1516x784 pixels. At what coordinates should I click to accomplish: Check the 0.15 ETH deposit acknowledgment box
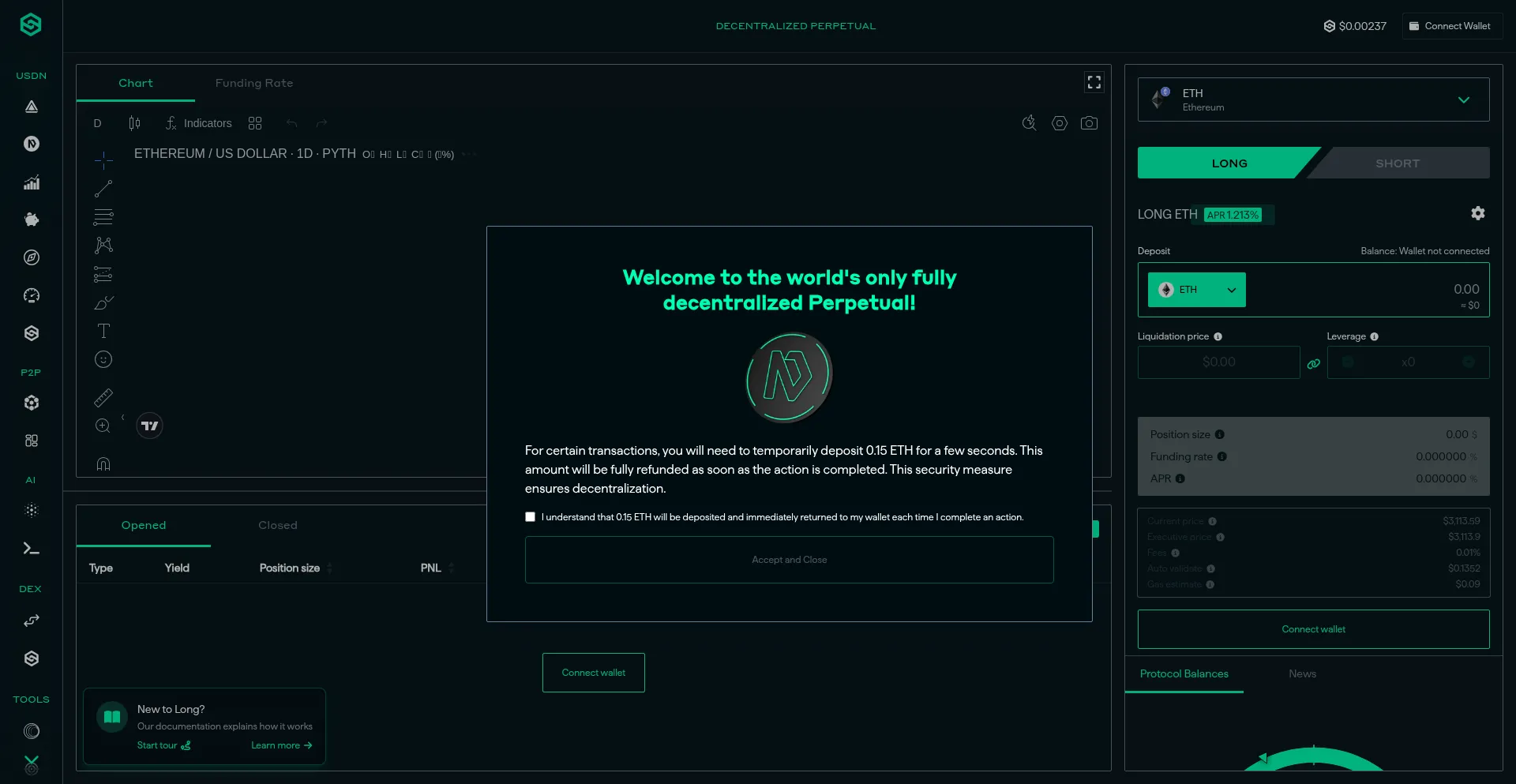coord(531,517)
